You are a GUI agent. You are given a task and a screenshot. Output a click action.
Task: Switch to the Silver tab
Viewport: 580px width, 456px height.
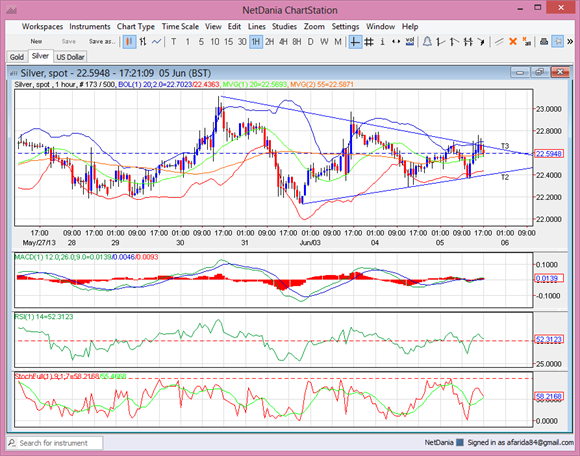coord(40,56)
